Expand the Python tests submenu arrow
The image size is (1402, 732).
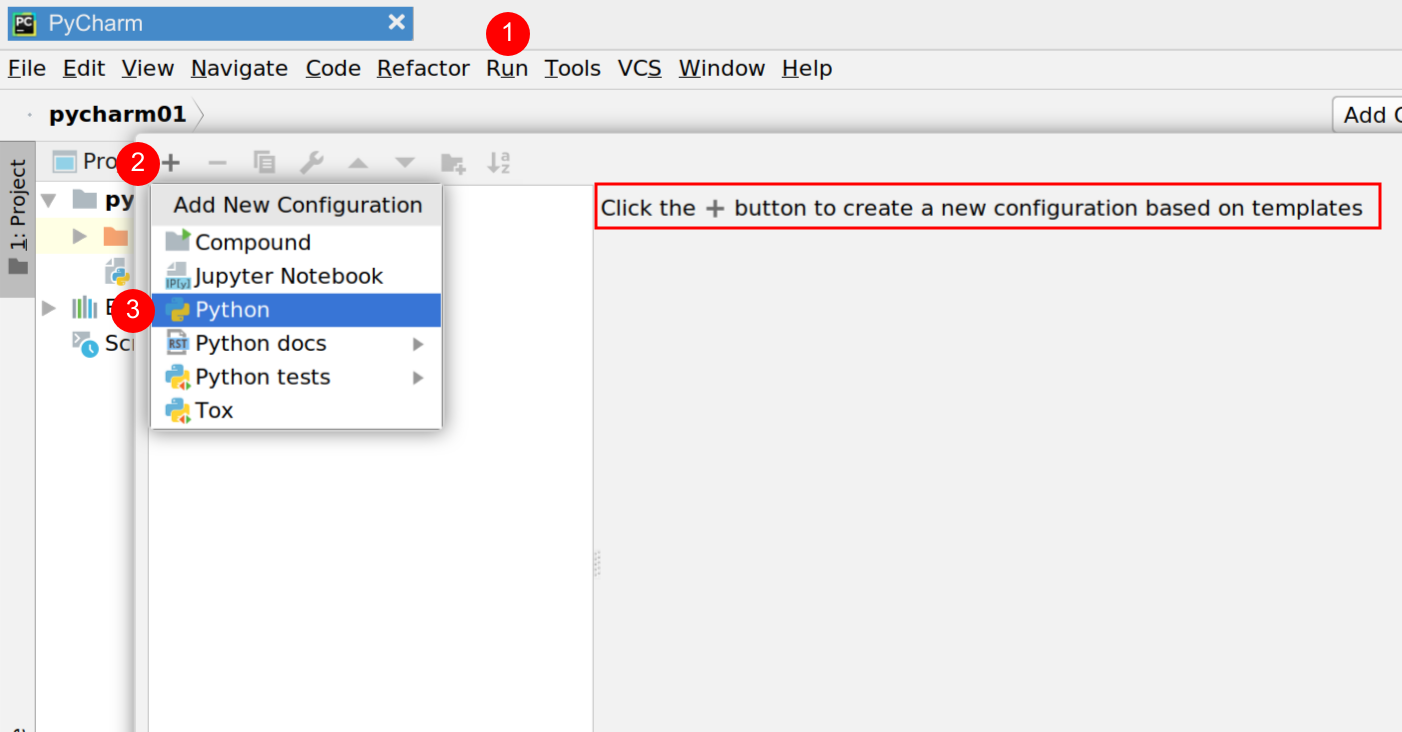pos(418,378)
